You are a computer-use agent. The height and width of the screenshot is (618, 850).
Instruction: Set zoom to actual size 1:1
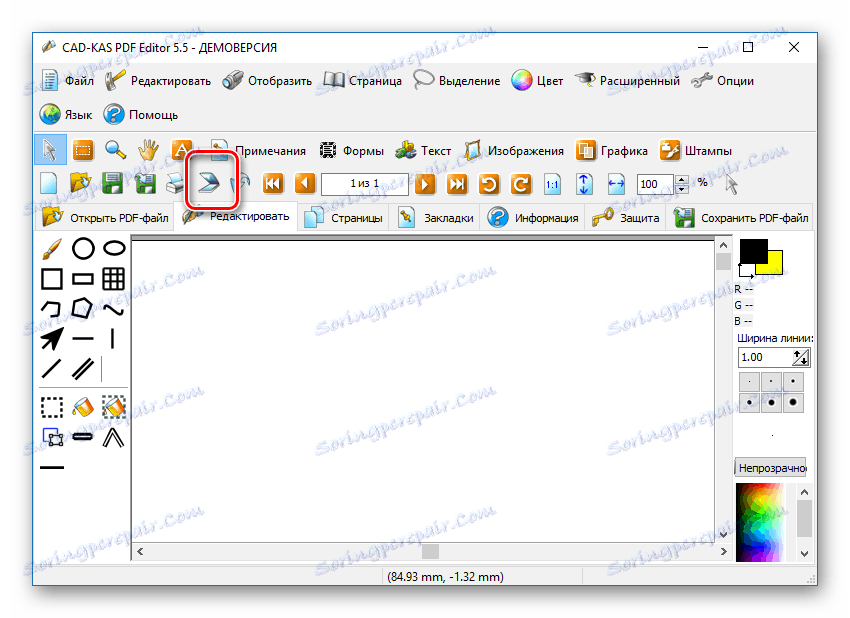(x=552, y=184)
